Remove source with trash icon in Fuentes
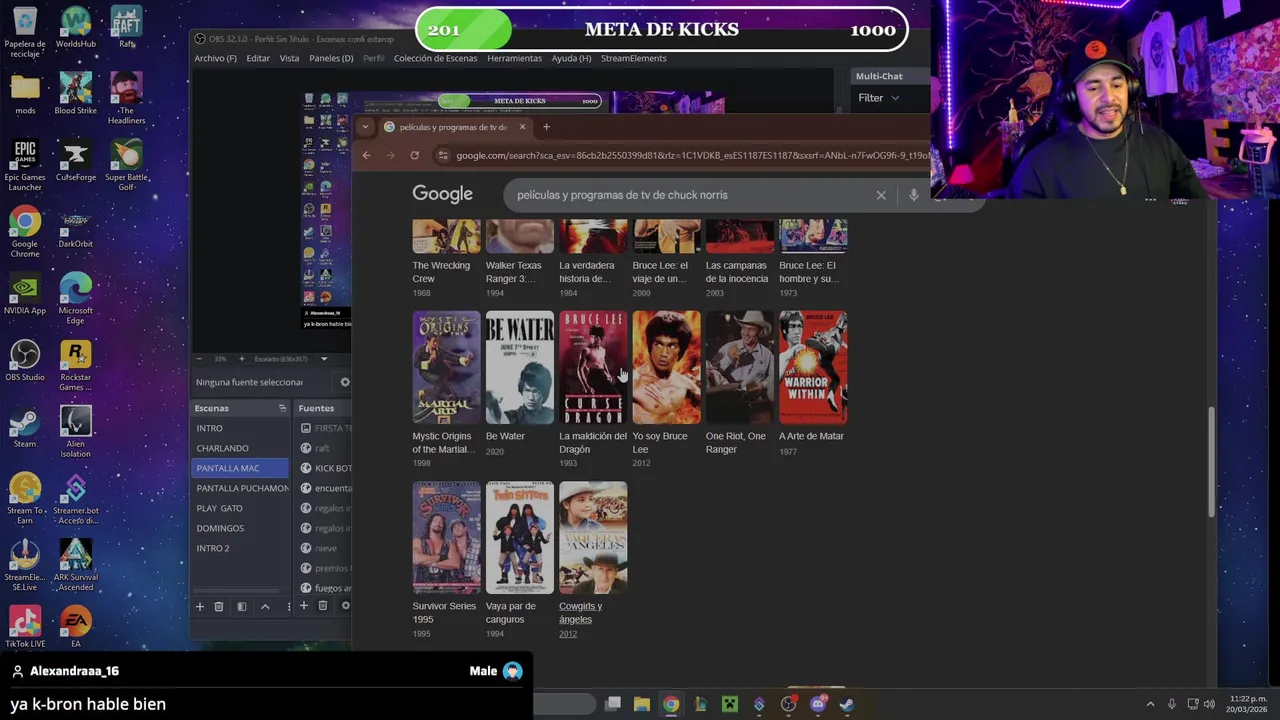Screen dimensions: 1280x720 coord(323,606)
